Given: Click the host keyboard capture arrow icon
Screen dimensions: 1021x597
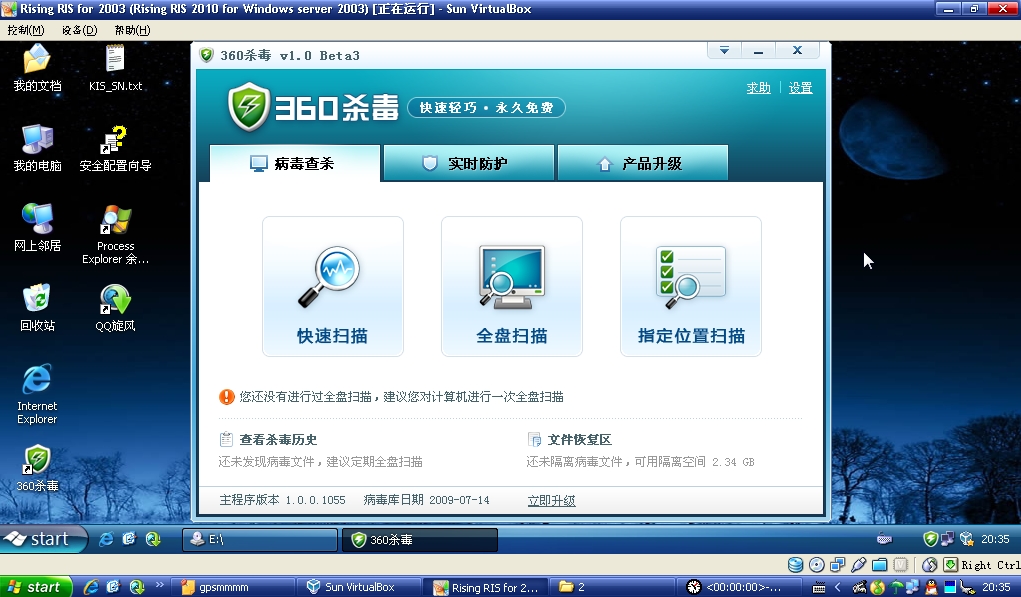Looking at the screenshot, I should click(951, 564).
